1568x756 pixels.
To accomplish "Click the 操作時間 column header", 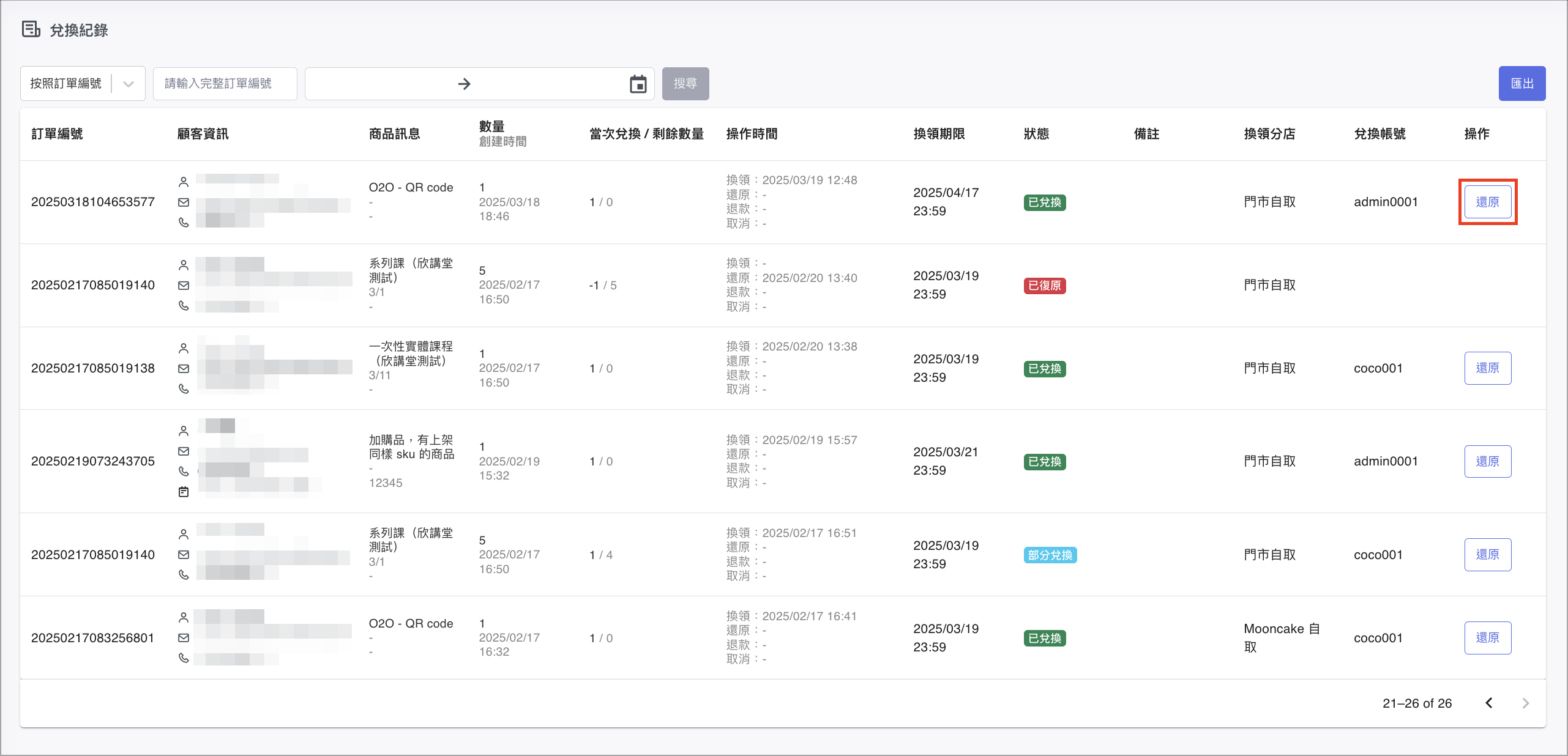I will [752, 134].
